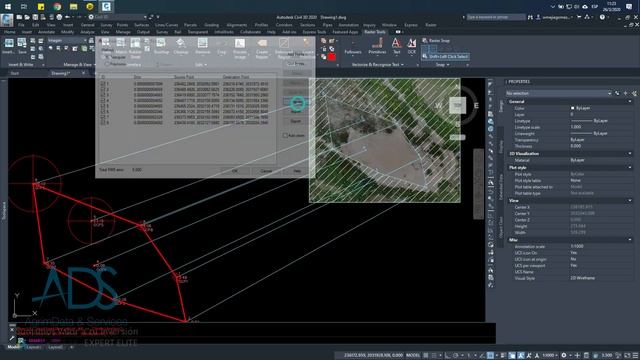
Task: Click the ViewCube top face
Action: tap(458, 105)
